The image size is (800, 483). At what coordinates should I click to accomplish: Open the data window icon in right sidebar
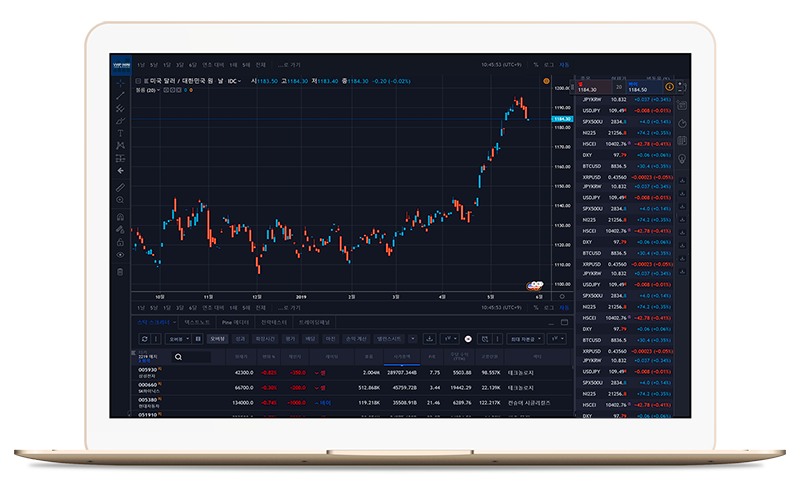tap(682, 141)
